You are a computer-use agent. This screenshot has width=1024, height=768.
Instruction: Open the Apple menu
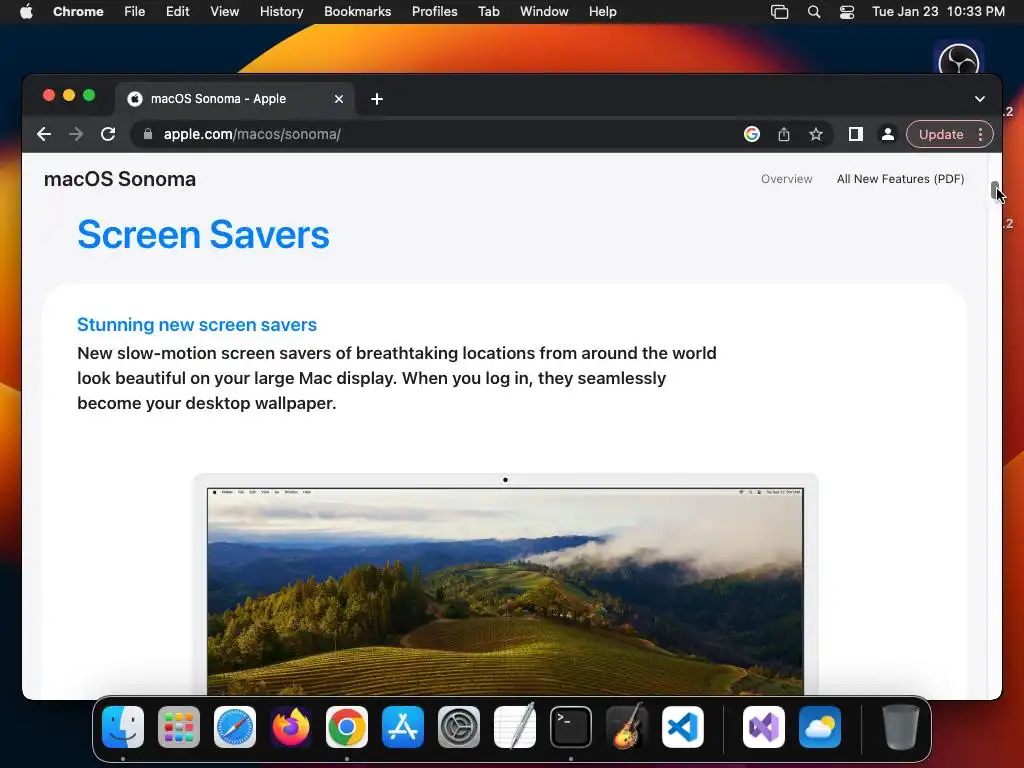click(26, 12)
